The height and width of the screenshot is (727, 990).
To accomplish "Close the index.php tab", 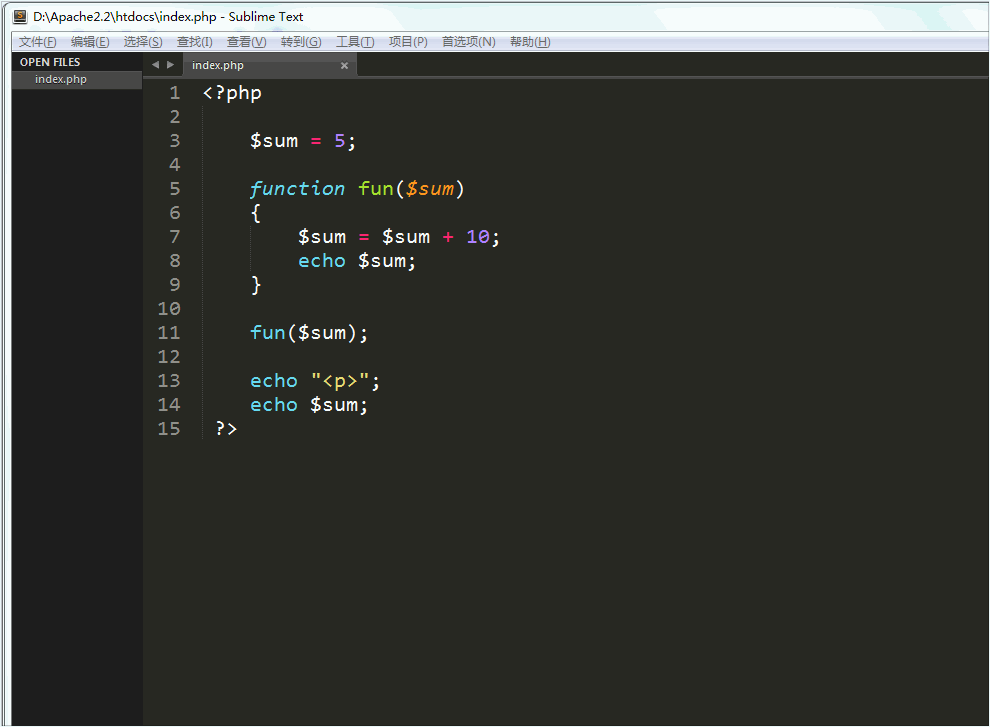I will pos(344,66).
